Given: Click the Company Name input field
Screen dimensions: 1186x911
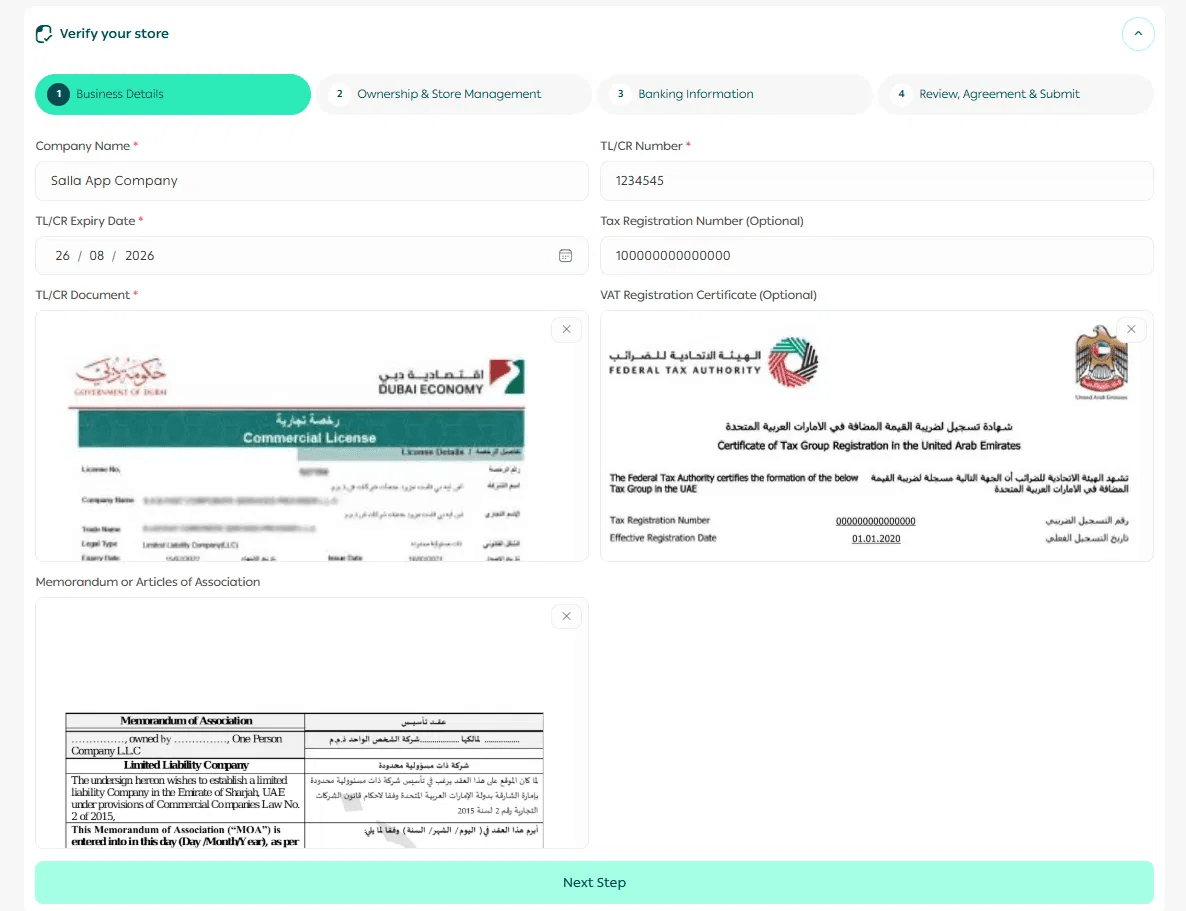Looking at the screenshot, I should pos(312,181).
